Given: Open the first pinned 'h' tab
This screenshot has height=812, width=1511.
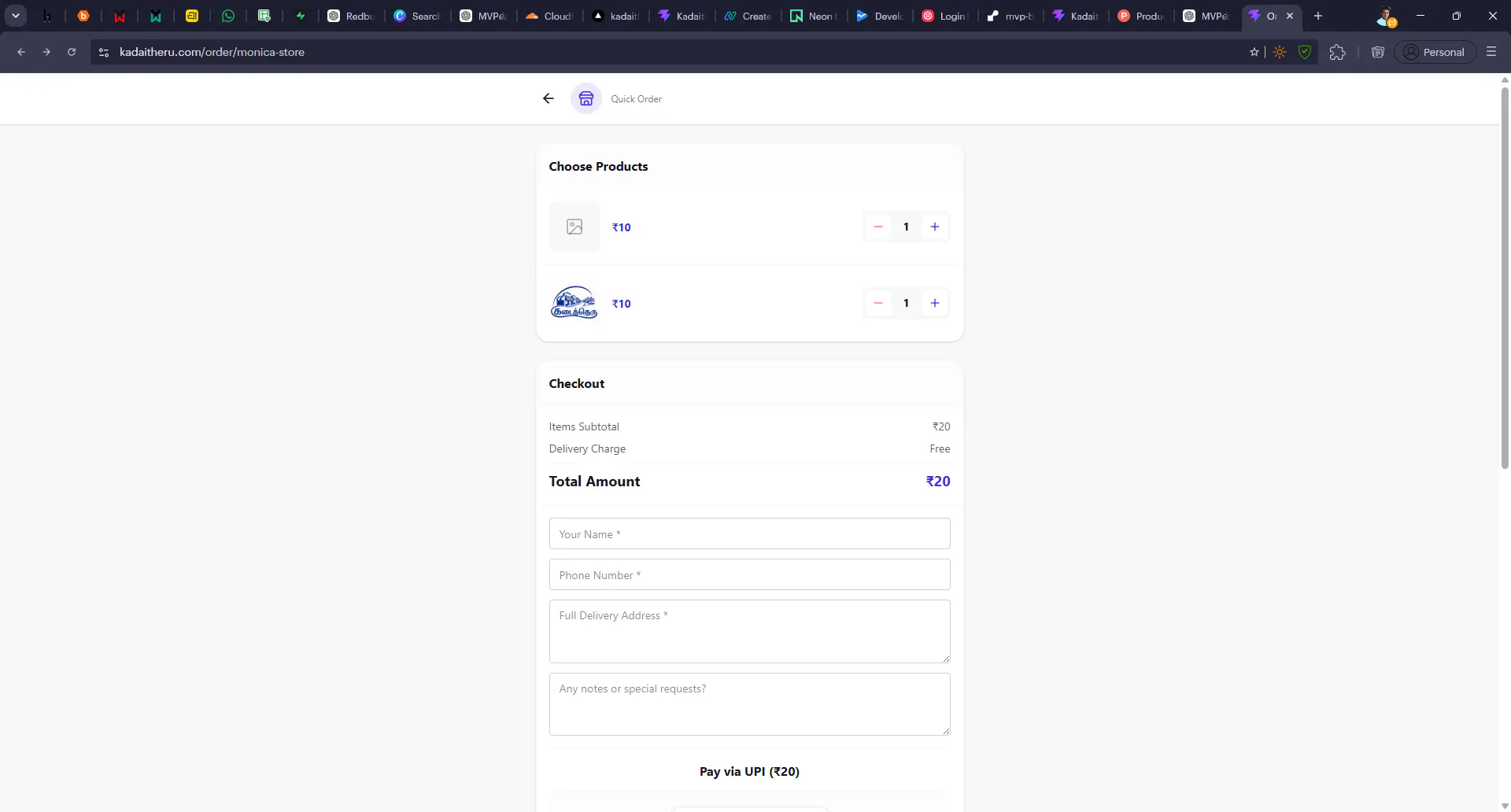Looking at the screenshot, I should (x=47, y=16).
